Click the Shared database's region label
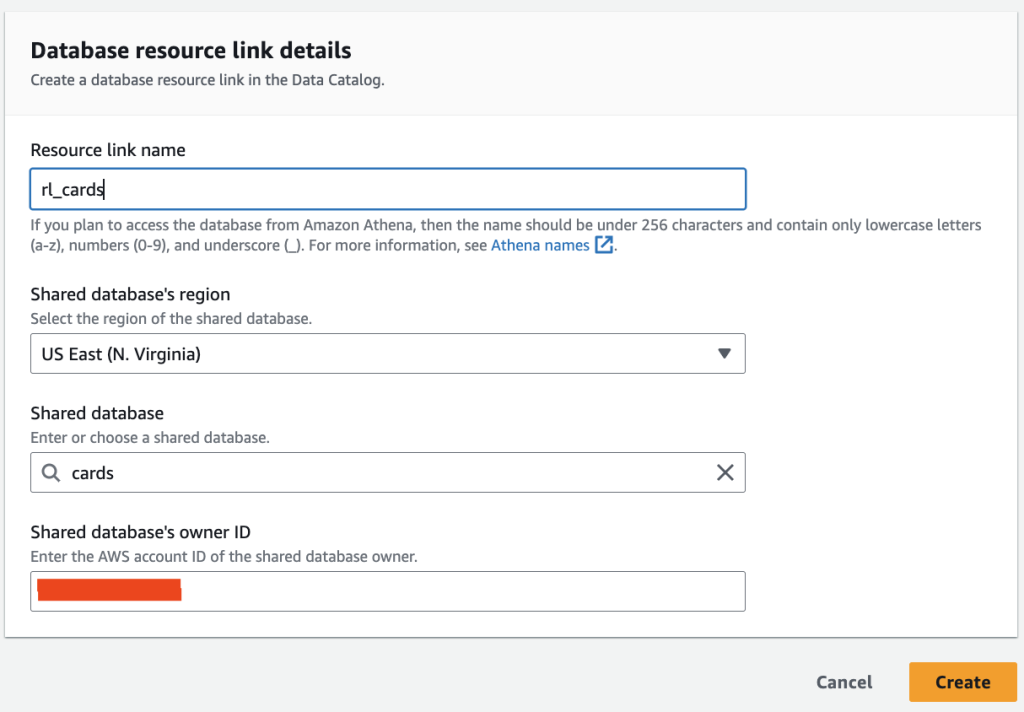This screenshot has width=1024, height=712. click(130, 294)
